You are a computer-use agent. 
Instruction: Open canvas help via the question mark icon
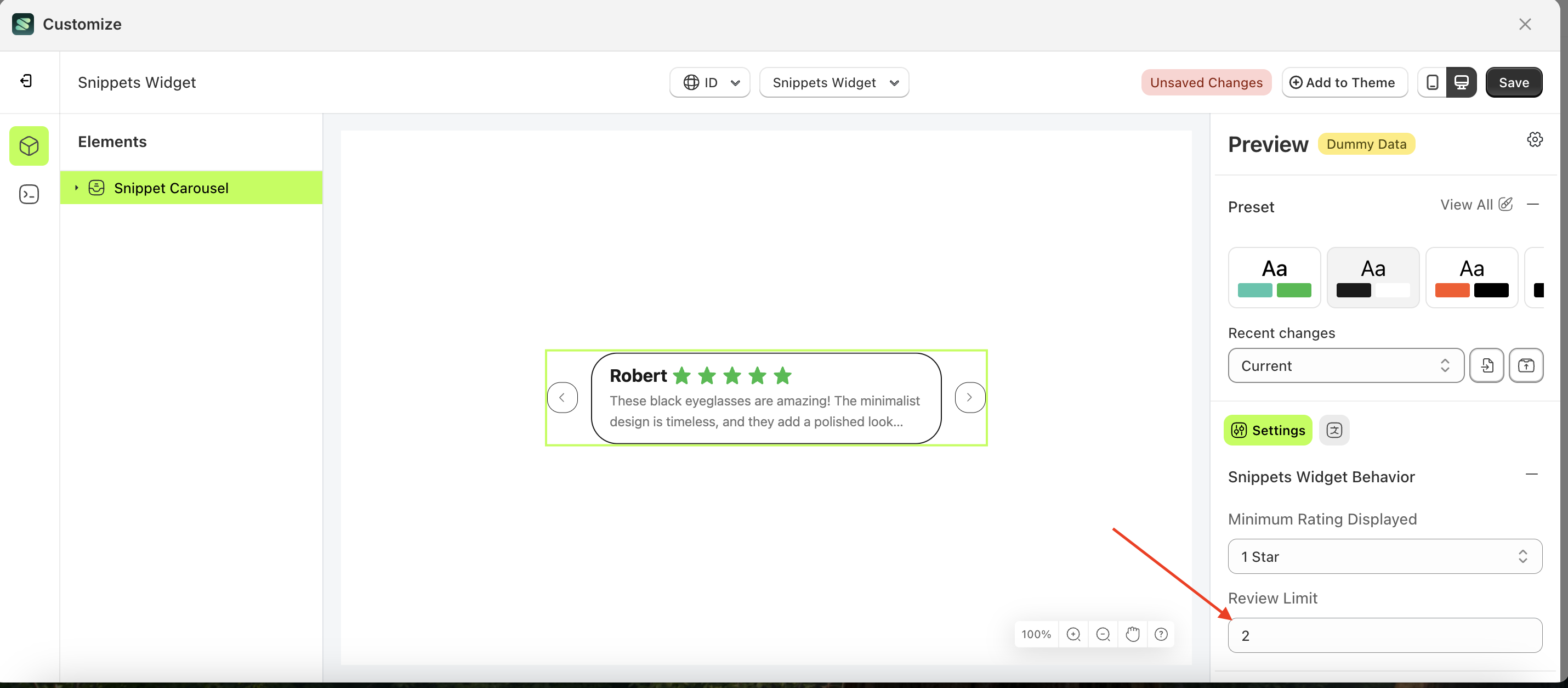(x=1161, y=634)
